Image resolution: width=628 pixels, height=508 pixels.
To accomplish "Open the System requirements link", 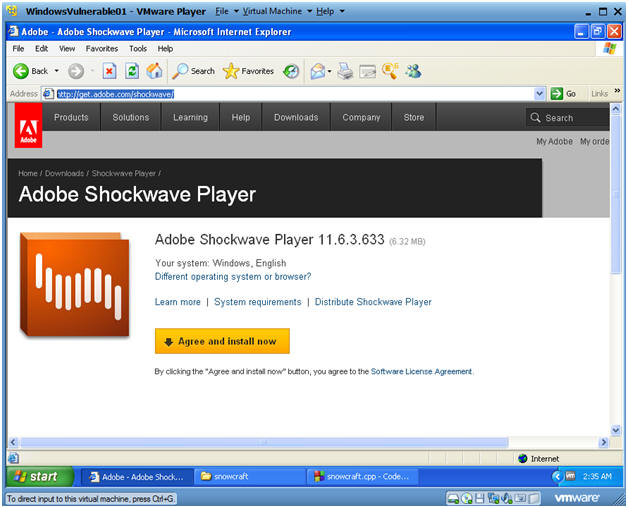I will [258, 302].
